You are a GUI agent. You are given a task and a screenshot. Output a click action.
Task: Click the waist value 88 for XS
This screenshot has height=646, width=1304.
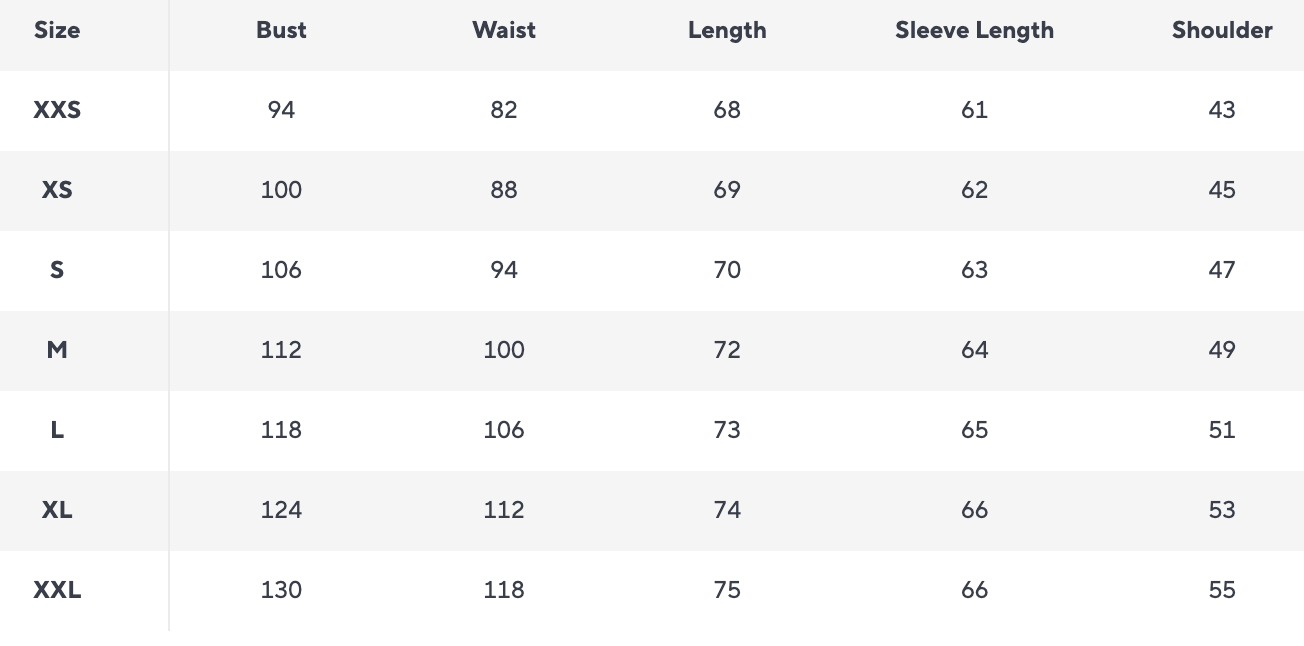(504, 190)
